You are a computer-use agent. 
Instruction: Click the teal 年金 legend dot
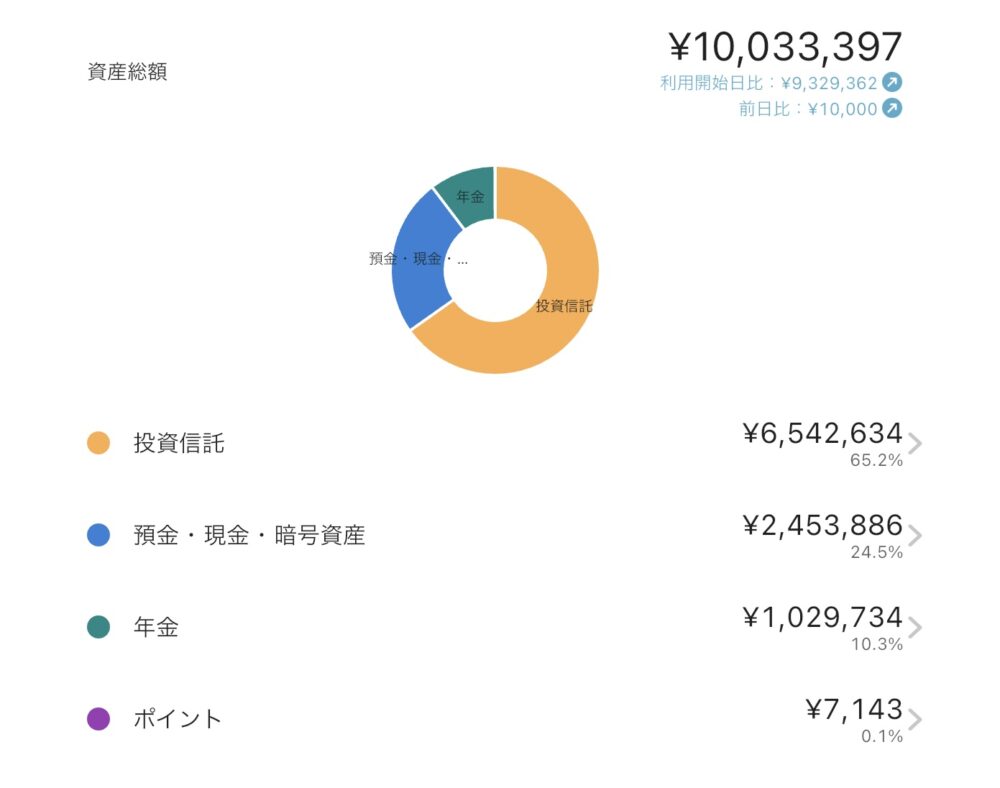pyautogui.click(x=98, y=627)
